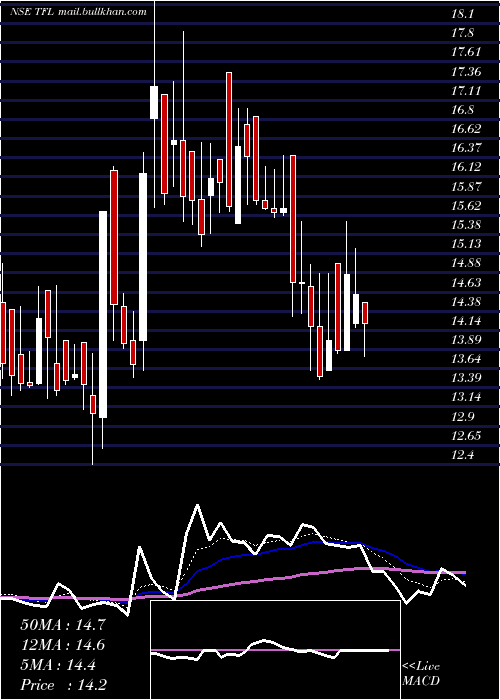Click the 12.4 price axis label

click(462, 455)
